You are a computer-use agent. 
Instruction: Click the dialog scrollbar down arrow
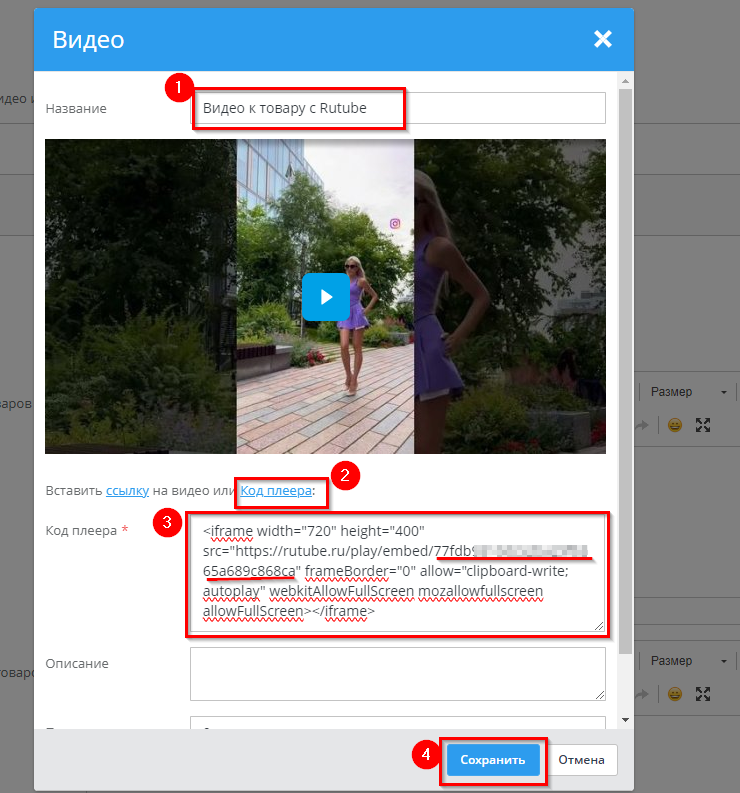tap(626, 719)
